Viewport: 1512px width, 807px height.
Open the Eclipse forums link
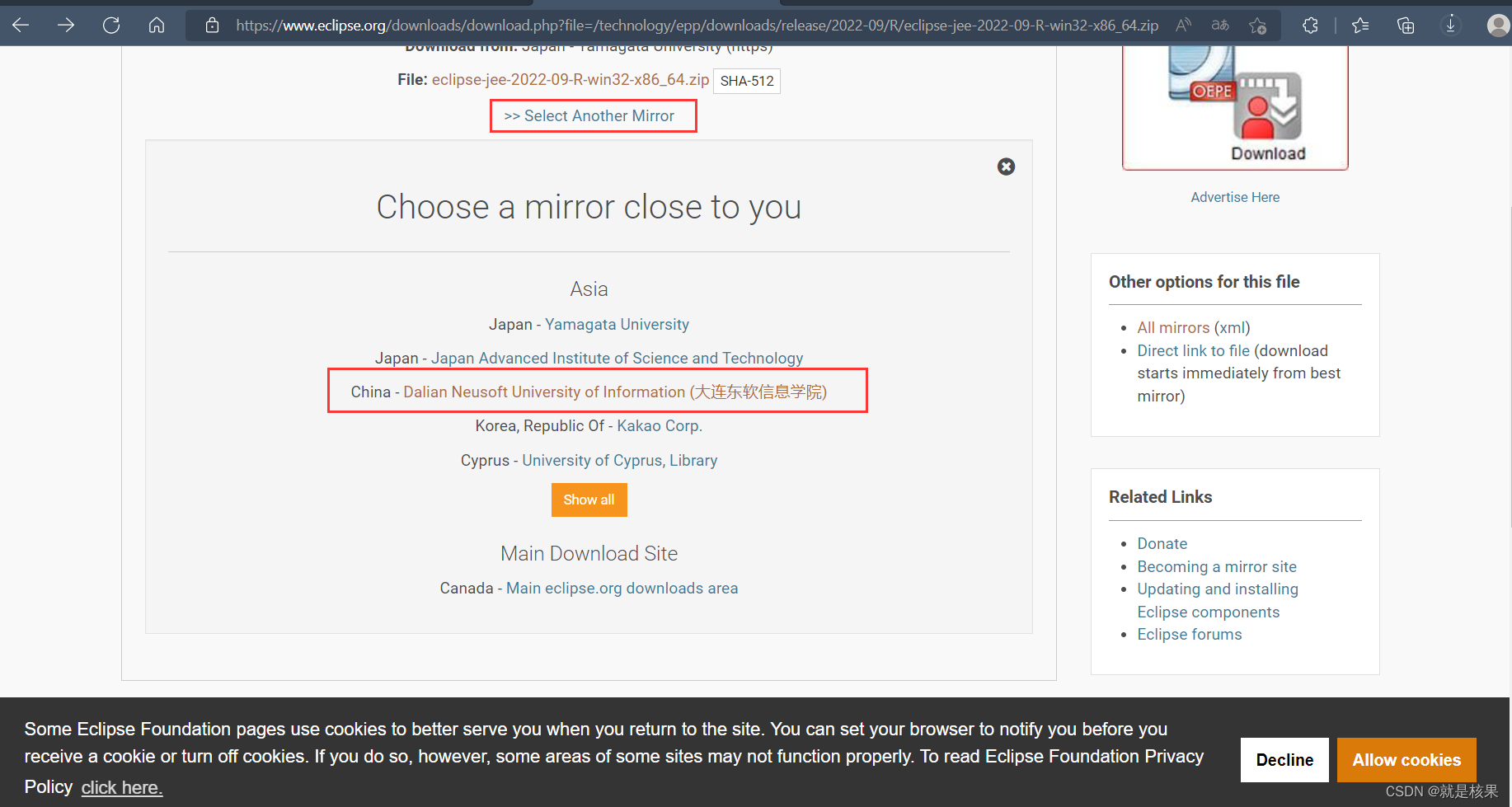tap(1190, 635)
